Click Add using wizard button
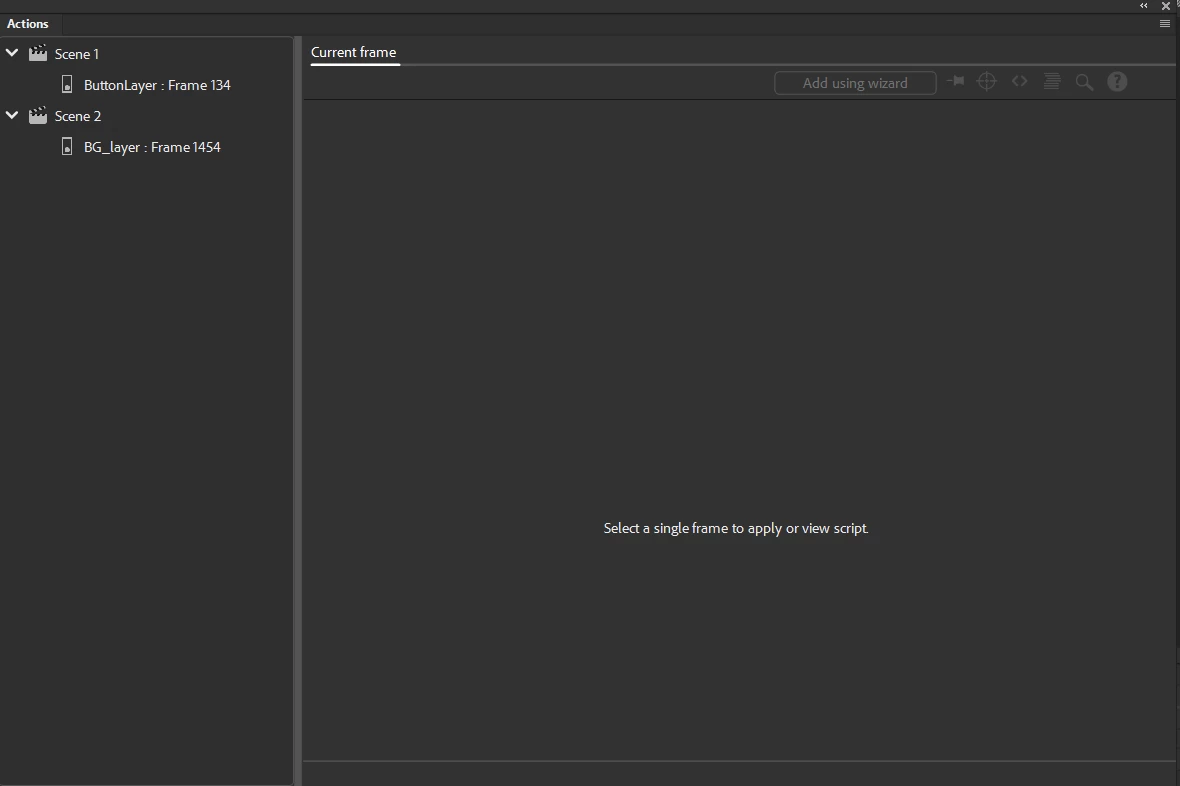This screenshot has width=1180, height=786. click(855, 83)
